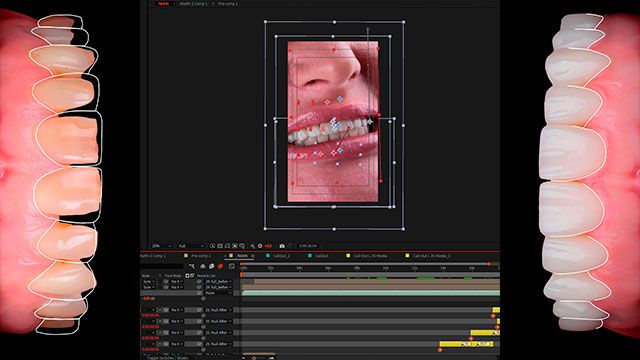Open the second layer's Screen mode dropdown
This screenshot has width=640, height=360.
pos(149,287)
